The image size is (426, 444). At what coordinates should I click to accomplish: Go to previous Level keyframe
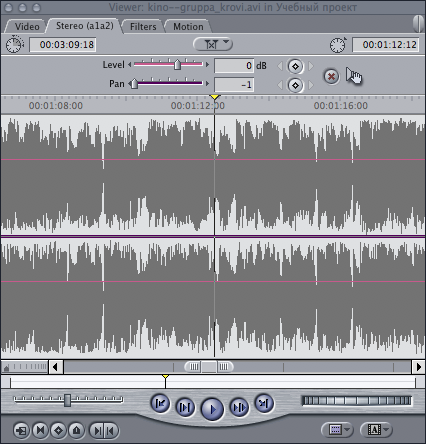[x=280, y=66]
